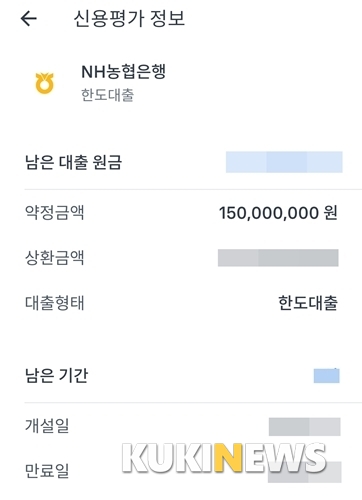The width and height of the screenshot is (362, 500).
Task: Tap the blurred 만료일 date value
Action: click(x=305, y=472)
